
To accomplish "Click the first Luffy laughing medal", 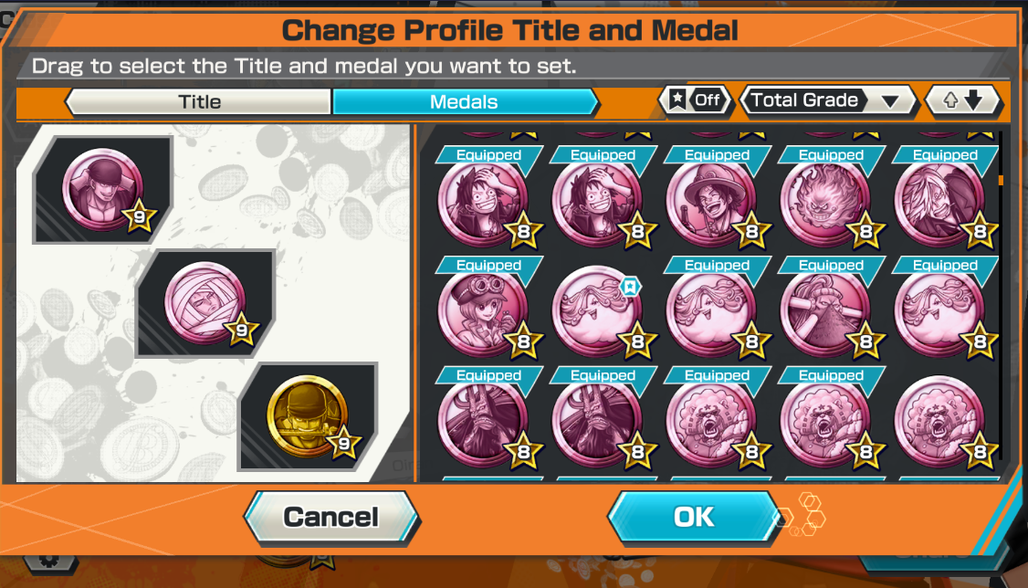I will [x=484, y=202].
